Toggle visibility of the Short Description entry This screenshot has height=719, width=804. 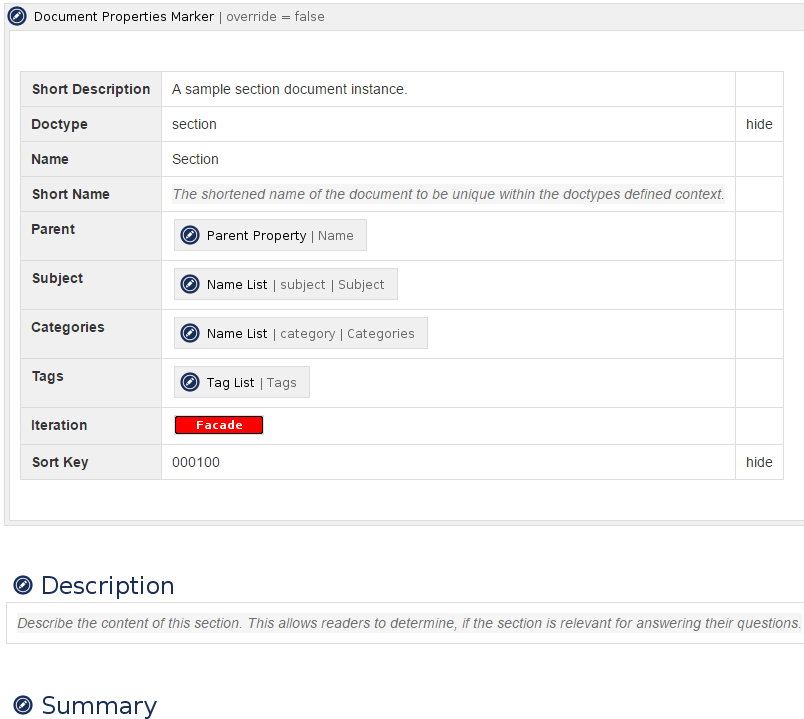(x=759, y=89)
